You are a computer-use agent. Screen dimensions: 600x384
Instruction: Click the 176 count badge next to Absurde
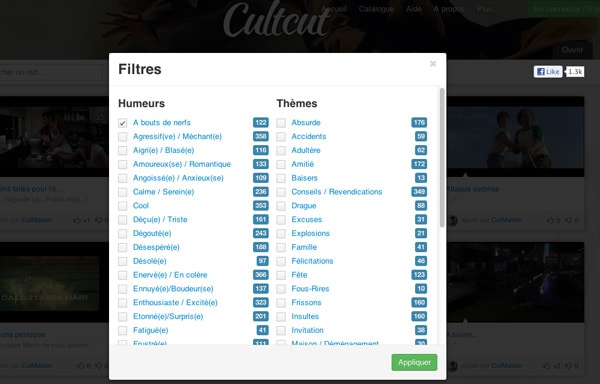coord(419,122)
